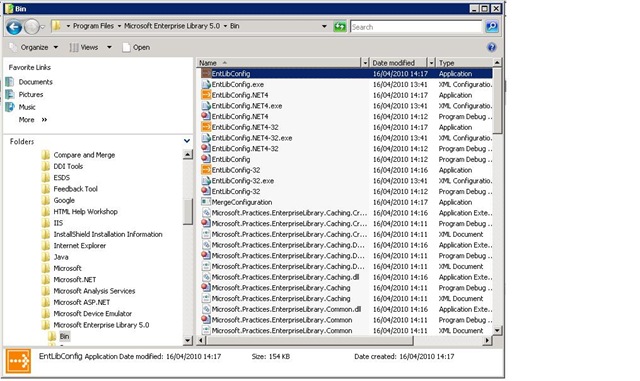Select the orange EntLibConfig.NET4-32 application icon
The height and width of the screenshot is (381, 640).
206,127
